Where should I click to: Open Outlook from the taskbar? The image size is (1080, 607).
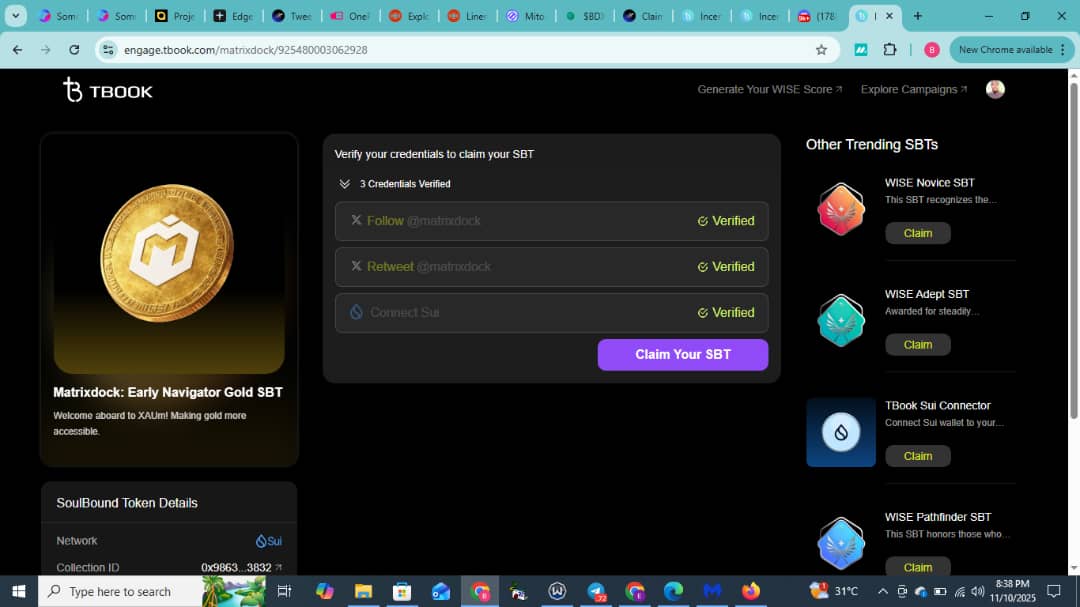pos(441,591)
